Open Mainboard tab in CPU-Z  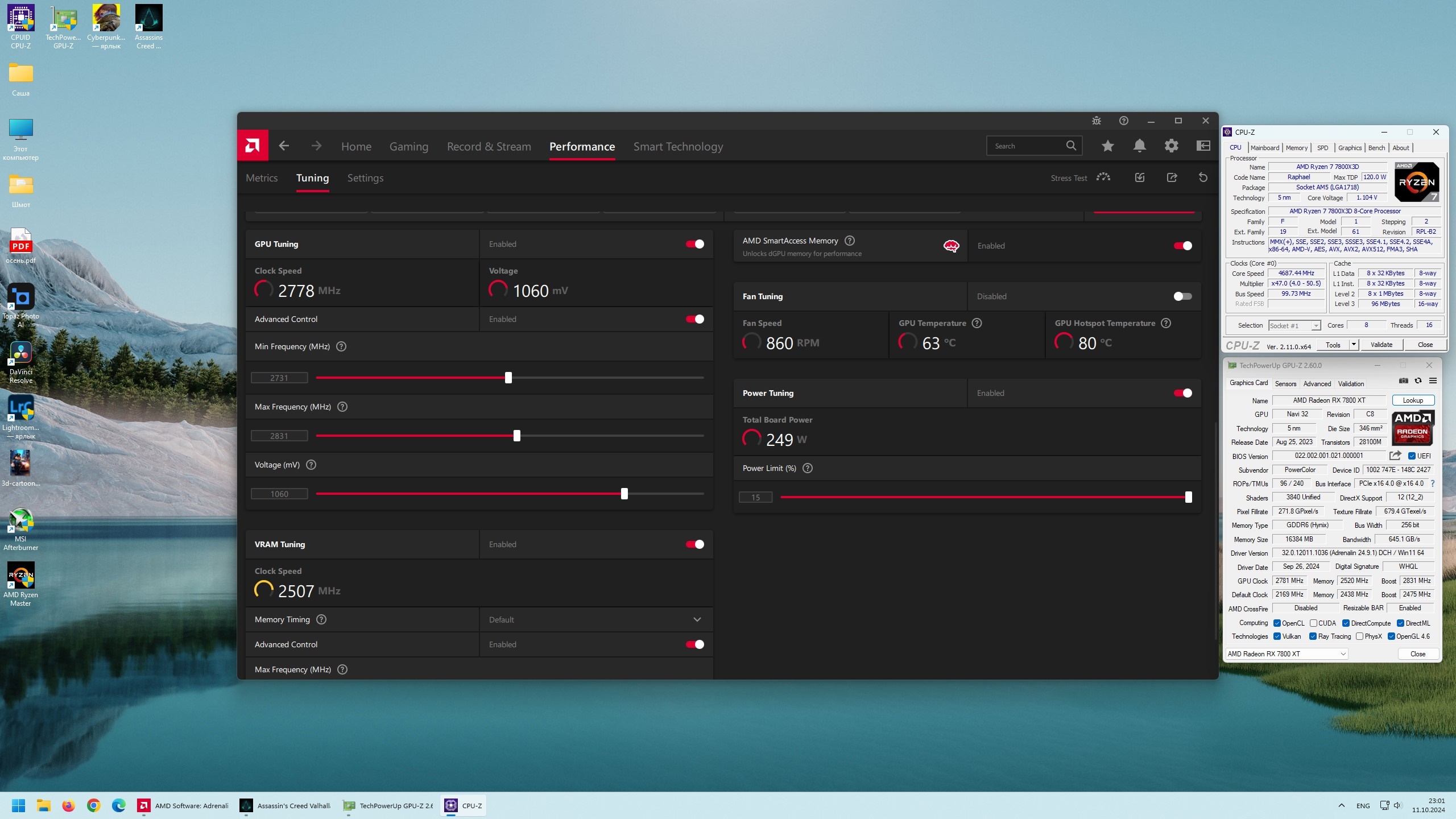coord(1264,148)
